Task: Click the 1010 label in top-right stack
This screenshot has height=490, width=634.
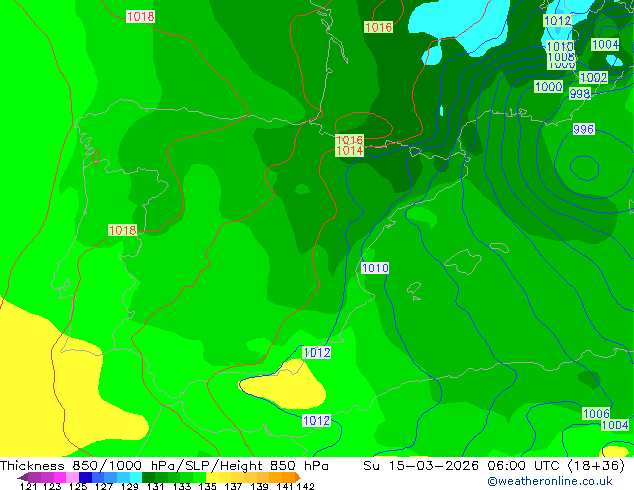Action: coord(560,46)
